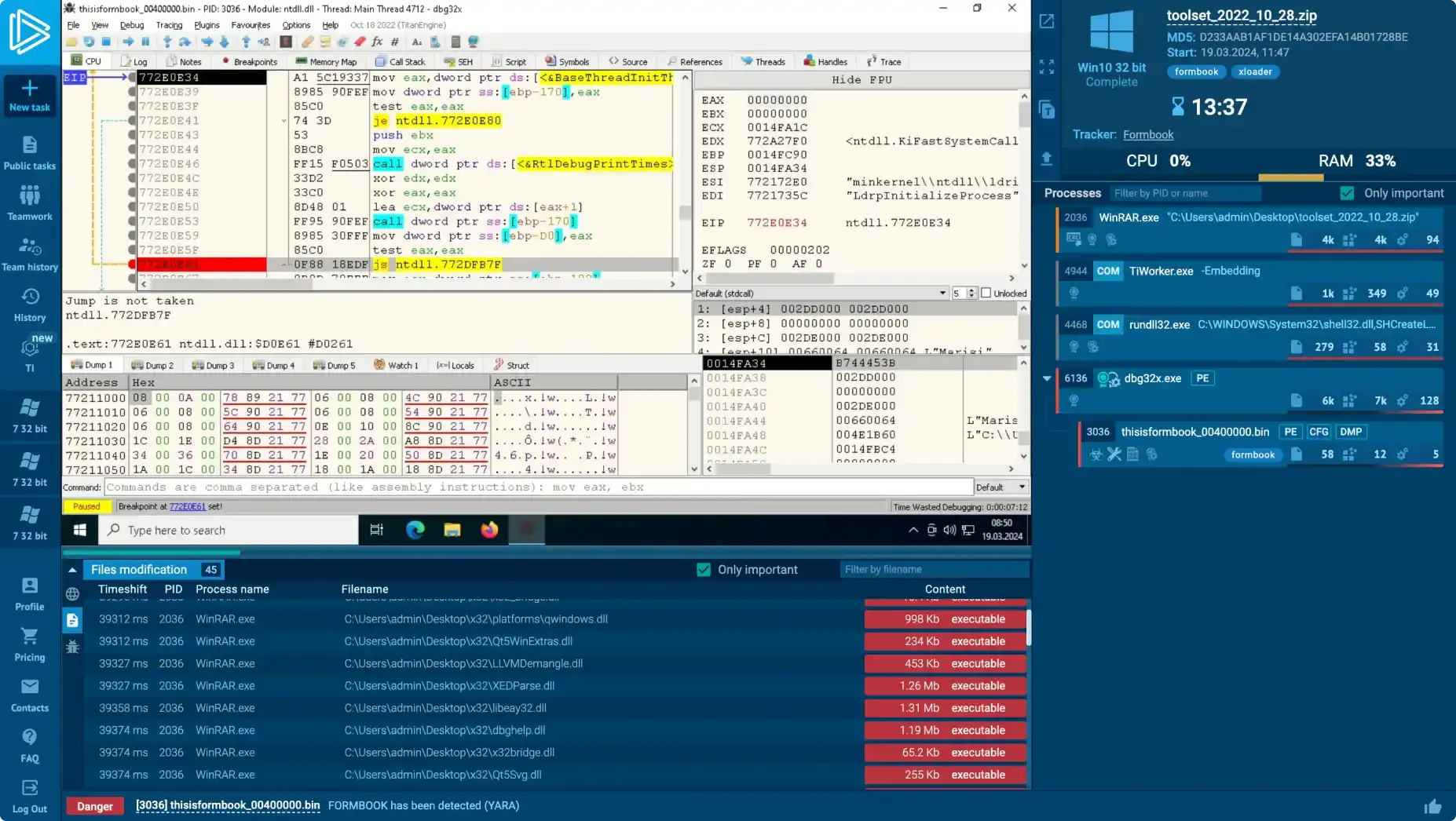Click the fullscreen expand icon
Viewport: 1456px width, 821px height.
tap(1046, 67)
